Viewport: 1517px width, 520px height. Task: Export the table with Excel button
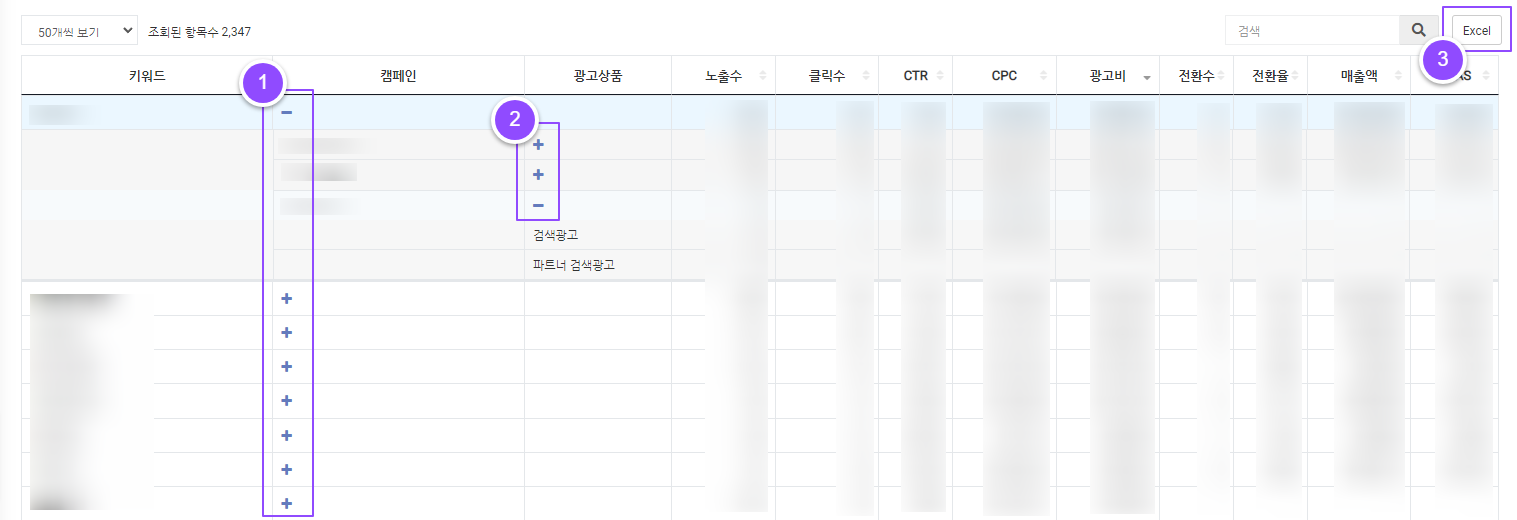(x=1476, y=31)
